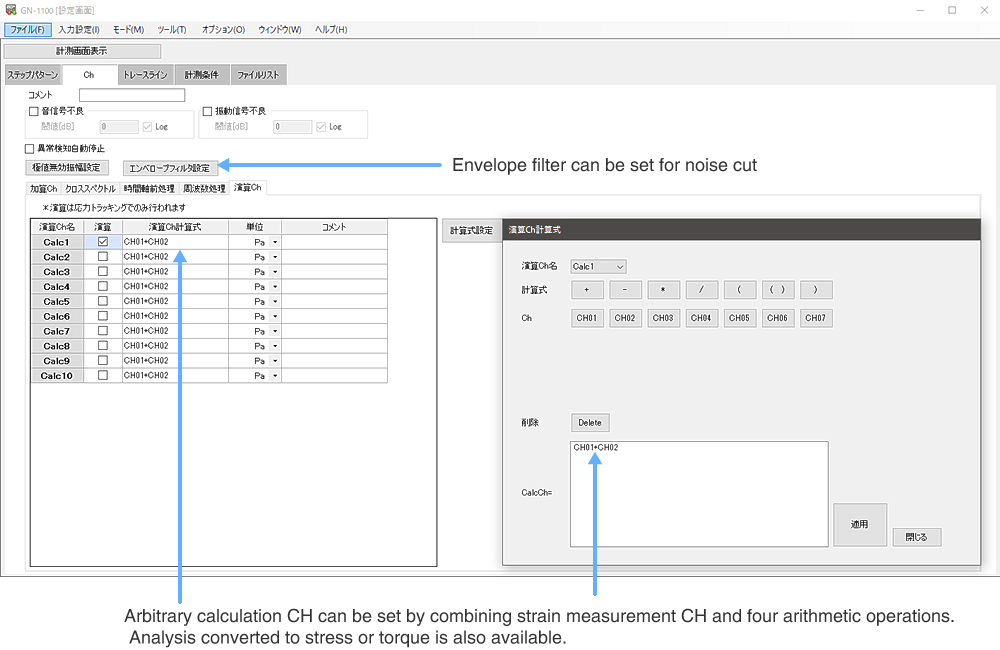Click the GN-1100 app icon in title bar
Viewport: 1000px width, 650px height.
point(11,9)
